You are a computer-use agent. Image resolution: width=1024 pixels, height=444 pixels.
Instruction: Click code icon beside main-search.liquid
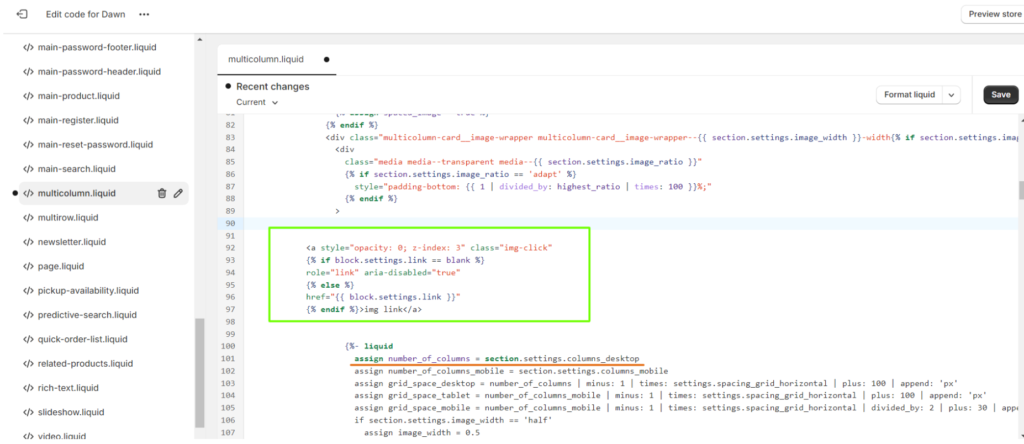pos(28,169)
